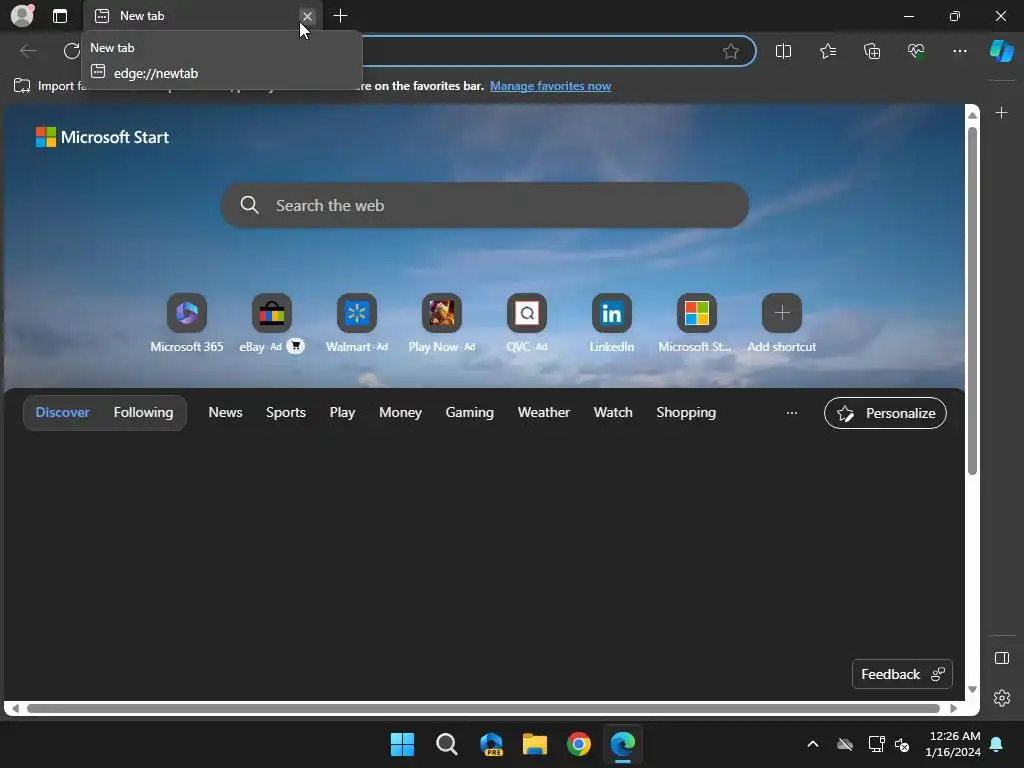Screen dimensions: 1024x768
Task: Open Windows taskbar search
Action: [x=447, y=744]
